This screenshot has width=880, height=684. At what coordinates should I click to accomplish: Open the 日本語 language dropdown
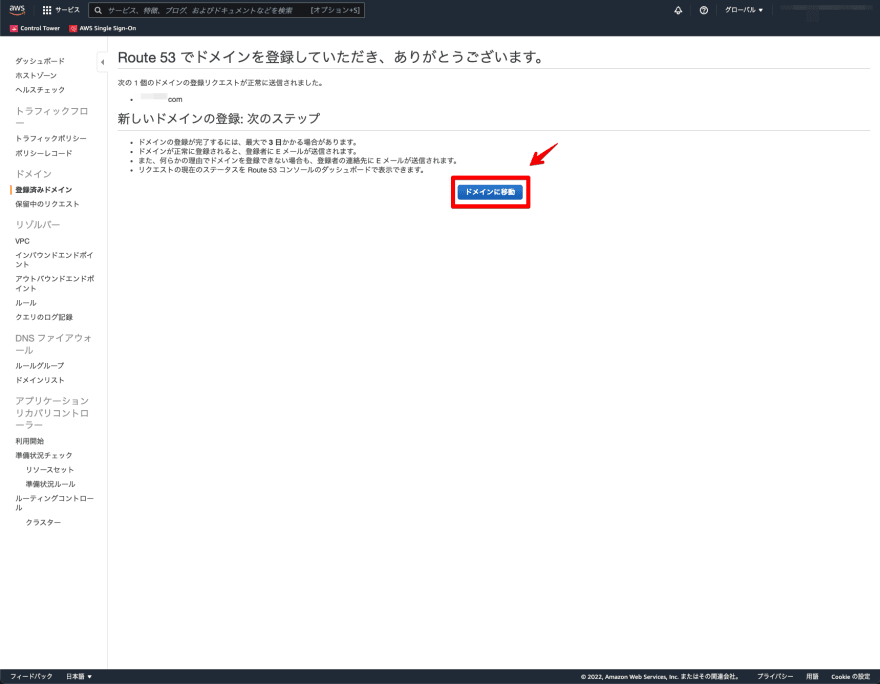point(79,676)
